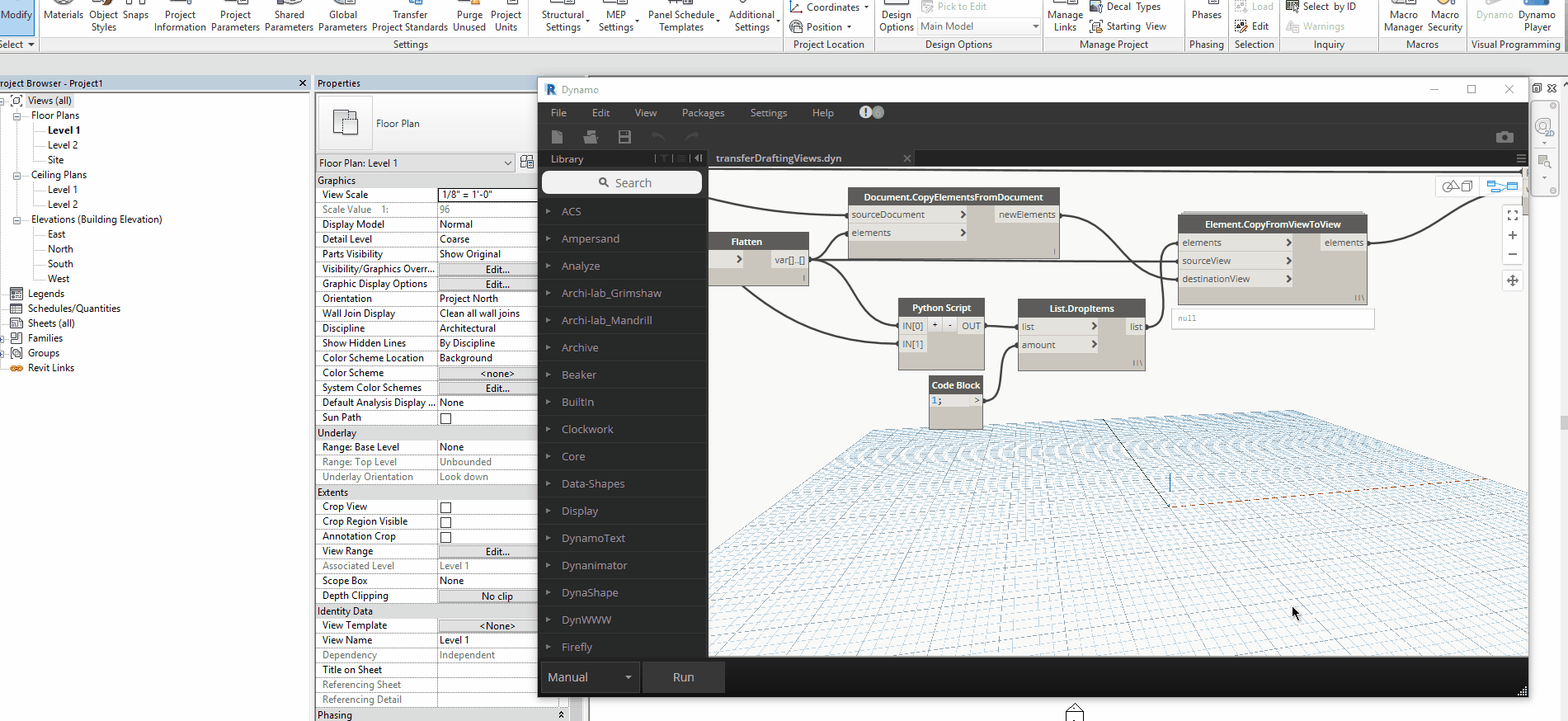
Task: Click View Scale value field
Action: 487,195
